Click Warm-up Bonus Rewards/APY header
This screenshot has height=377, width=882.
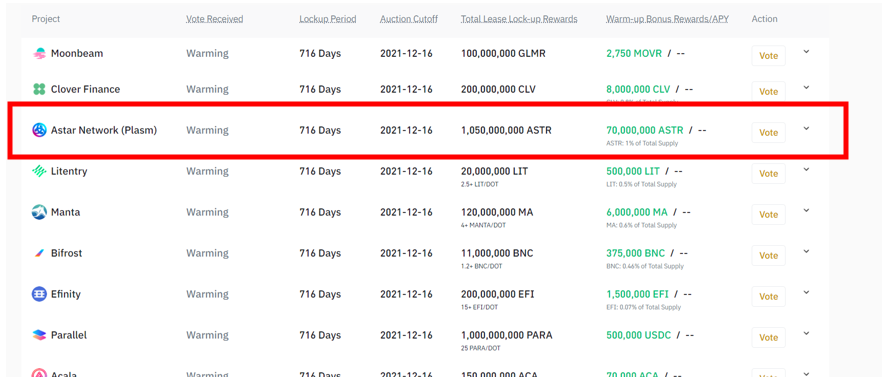tap(667, 19)
